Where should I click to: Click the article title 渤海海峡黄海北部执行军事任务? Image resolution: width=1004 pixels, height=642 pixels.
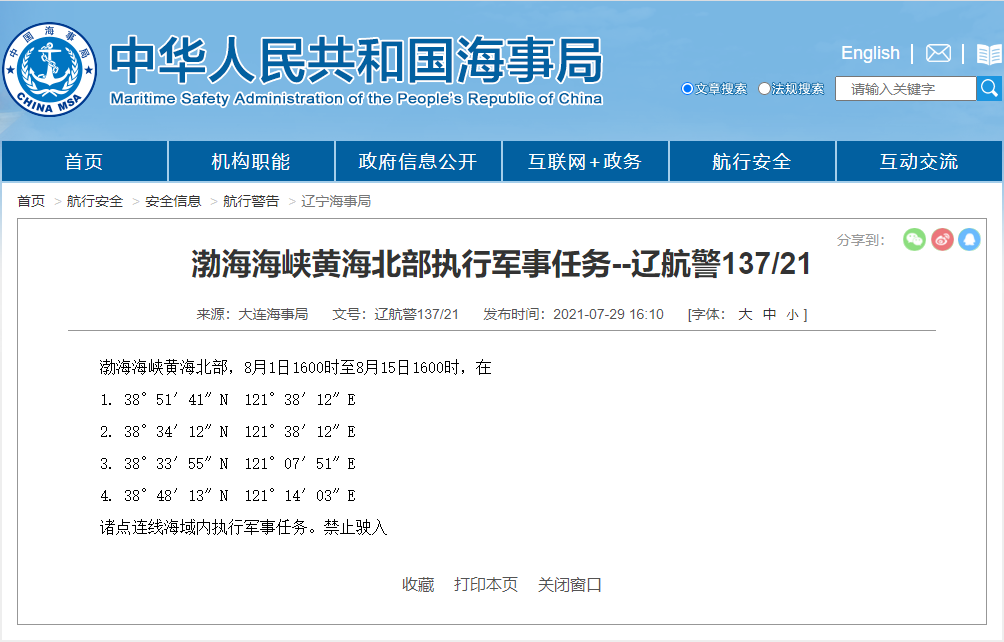[x=501, y=264]
